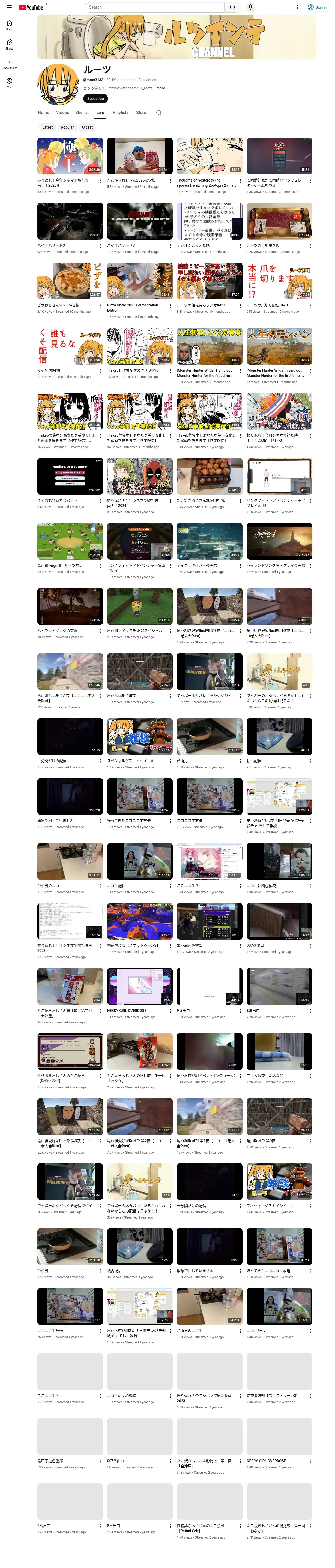Switch to the Store channel tab
335x1568 pixels.
(x=141, y=113)
